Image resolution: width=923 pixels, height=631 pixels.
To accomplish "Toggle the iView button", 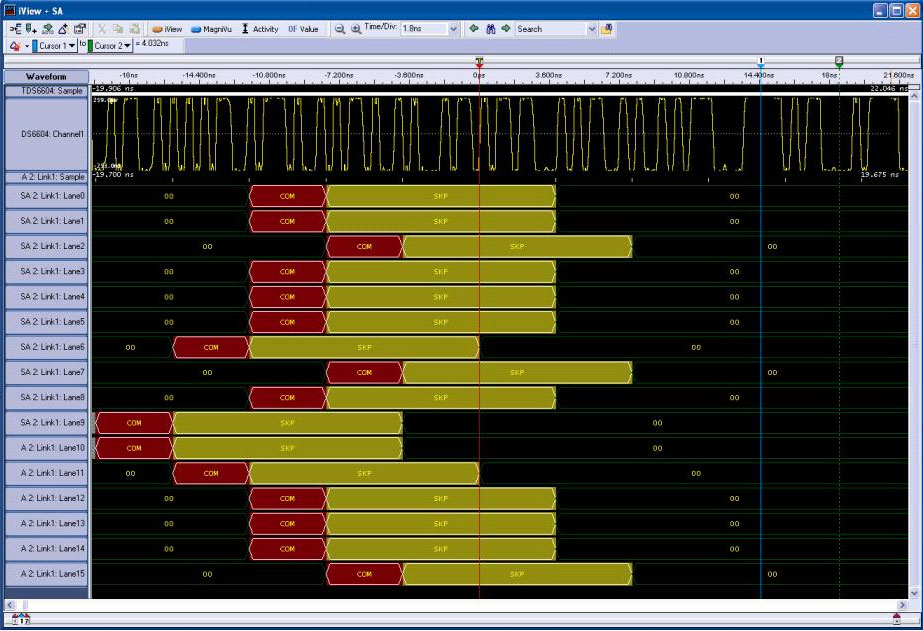I will click(x=167, y=29).
